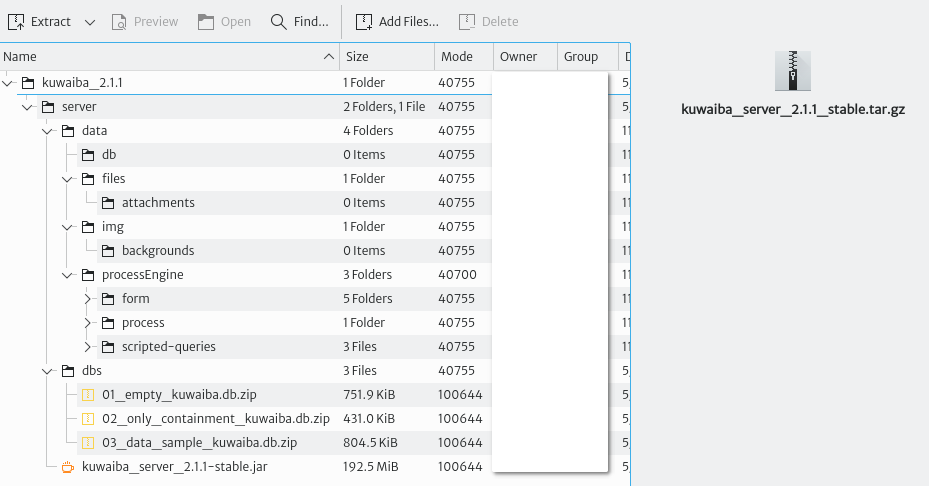Screen dimensions: 929x486
Task: Select the 01_empty_kuwaiba.db.zip file name
Action: click(180, 395)
